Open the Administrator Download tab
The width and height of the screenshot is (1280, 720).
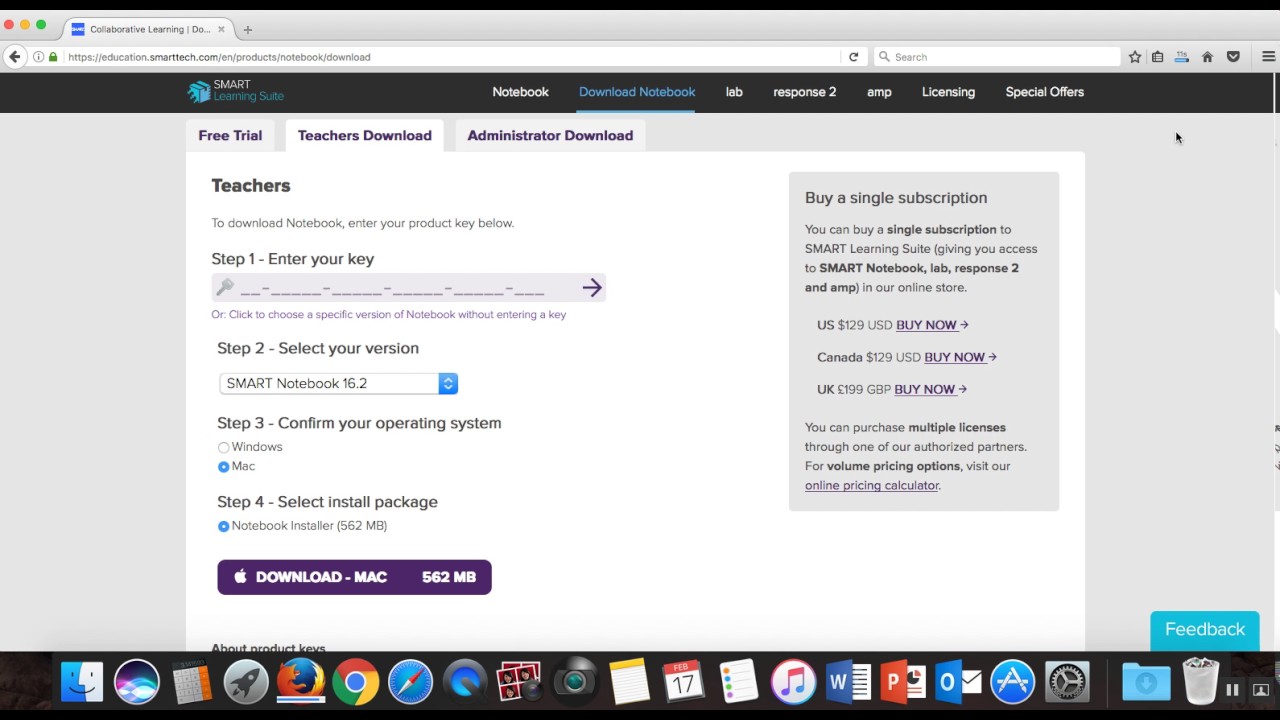[550, 135]
